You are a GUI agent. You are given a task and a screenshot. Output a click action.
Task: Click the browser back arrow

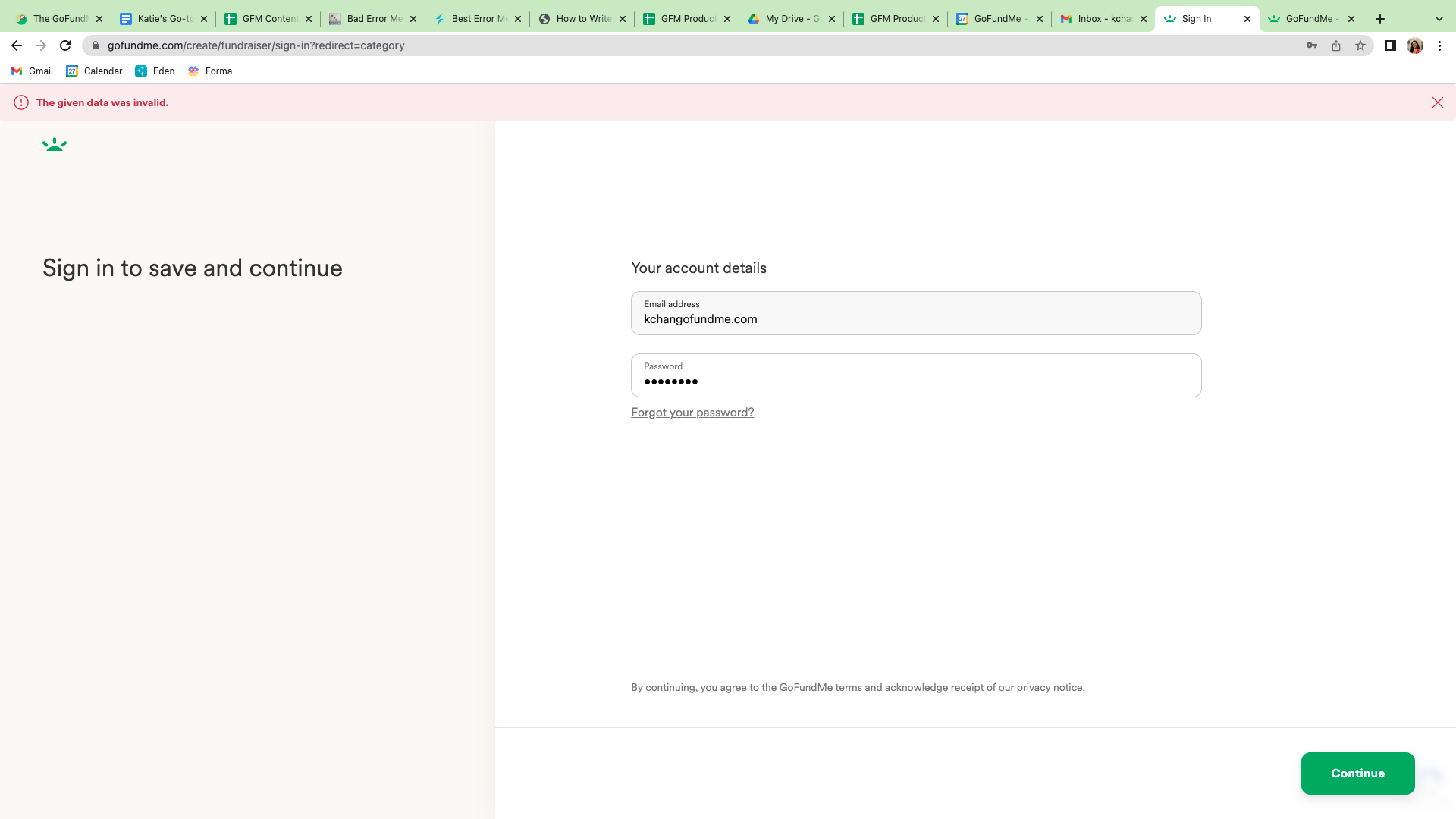[x=17, y=45]
